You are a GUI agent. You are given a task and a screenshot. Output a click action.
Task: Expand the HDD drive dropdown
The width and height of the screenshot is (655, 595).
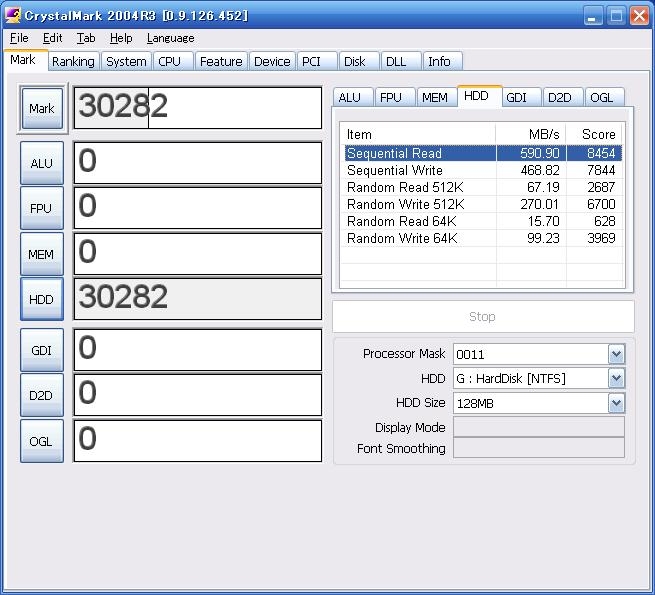(617, 379)
